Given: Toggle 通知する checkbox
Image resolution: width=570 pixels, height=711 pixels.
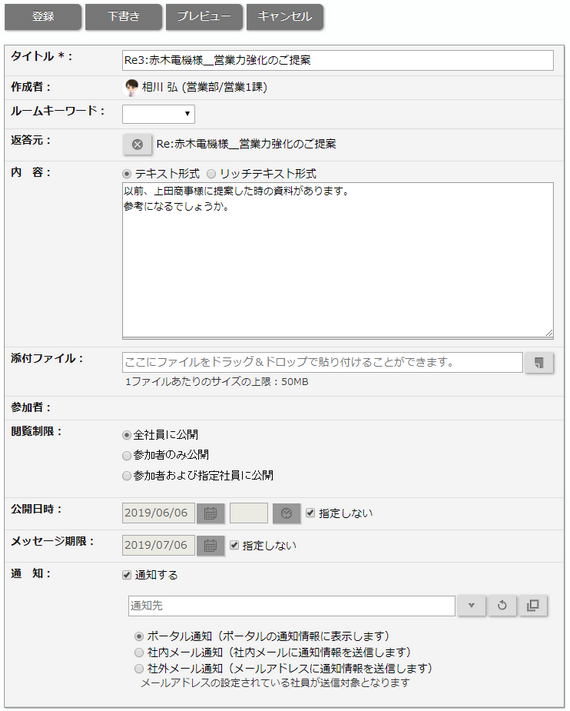Looking at the screenshot, I should point(127,575).
